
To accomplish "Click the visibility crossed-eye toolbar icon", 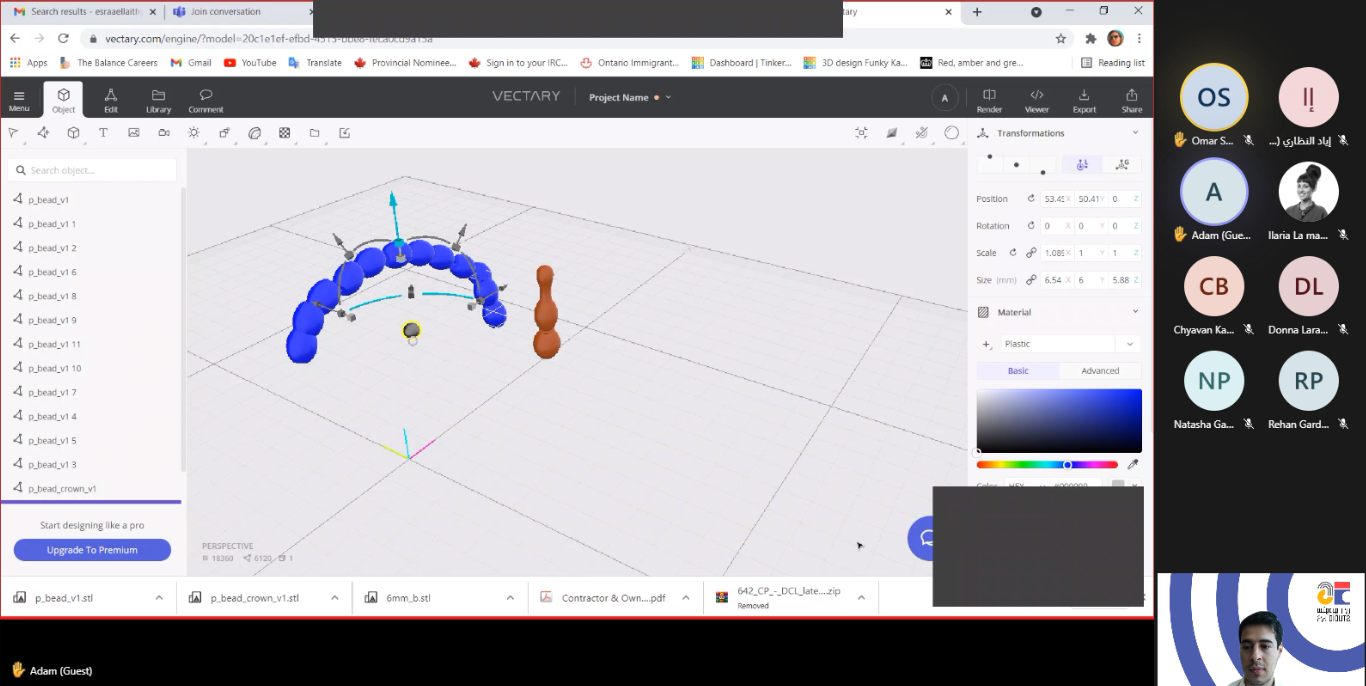I will pyautogui.click(x=922, y=132).
